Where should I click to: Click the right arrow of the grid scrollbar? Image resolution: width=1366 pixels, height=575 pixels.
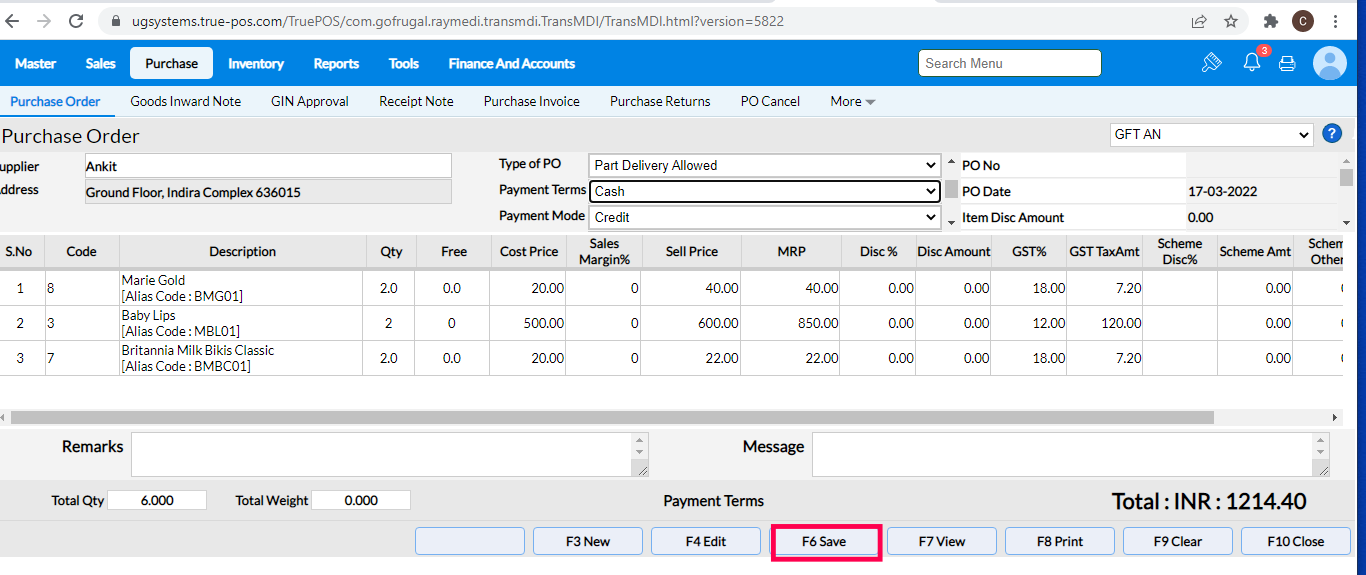coord(1335,417)
